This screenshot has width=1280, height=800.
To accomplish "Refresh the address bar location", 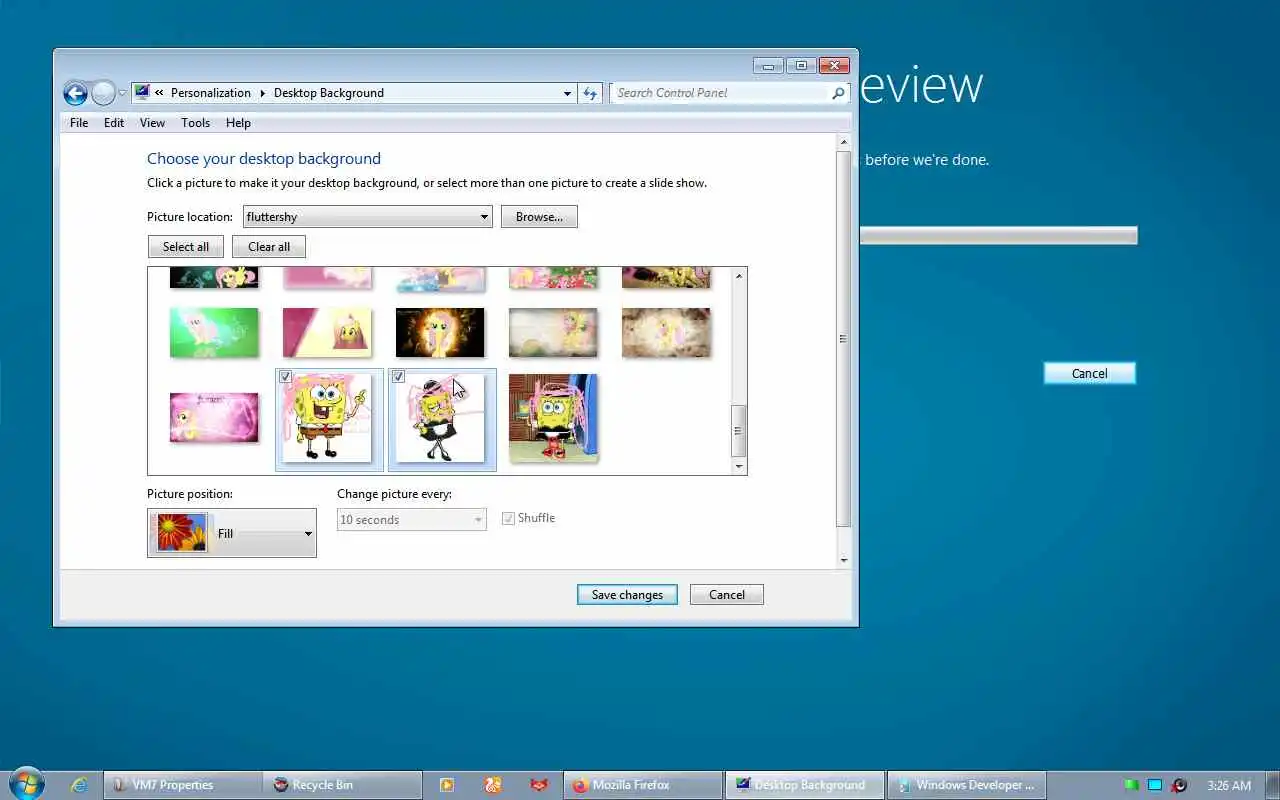I will click(x=590, y=93).
